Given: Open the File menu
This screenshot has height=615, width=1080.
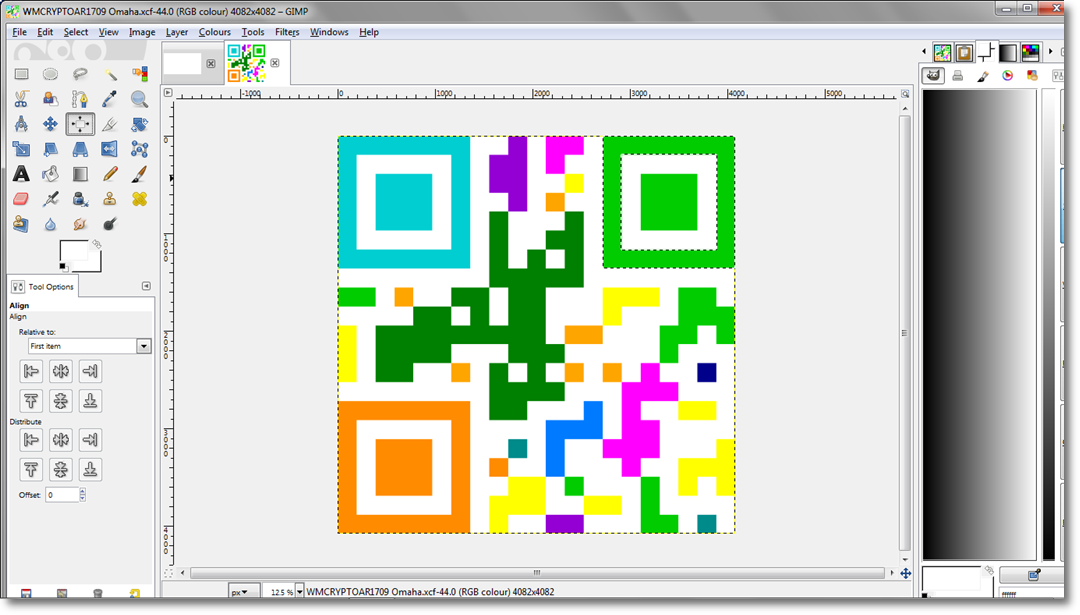Looking at the screenshot, I should click(x=19, y=32).
